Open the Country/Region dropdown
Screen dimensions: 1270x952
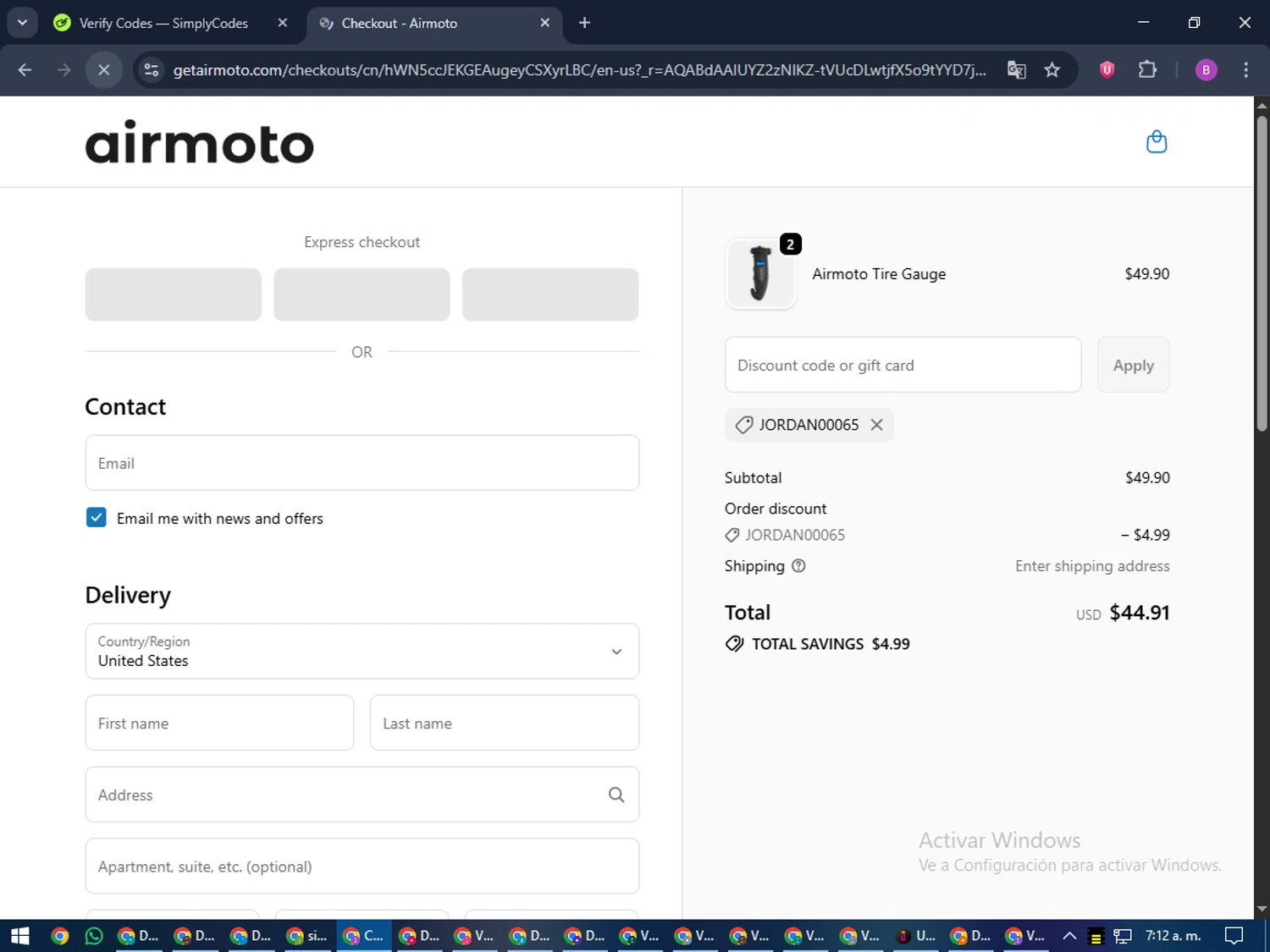pos(362,652)
